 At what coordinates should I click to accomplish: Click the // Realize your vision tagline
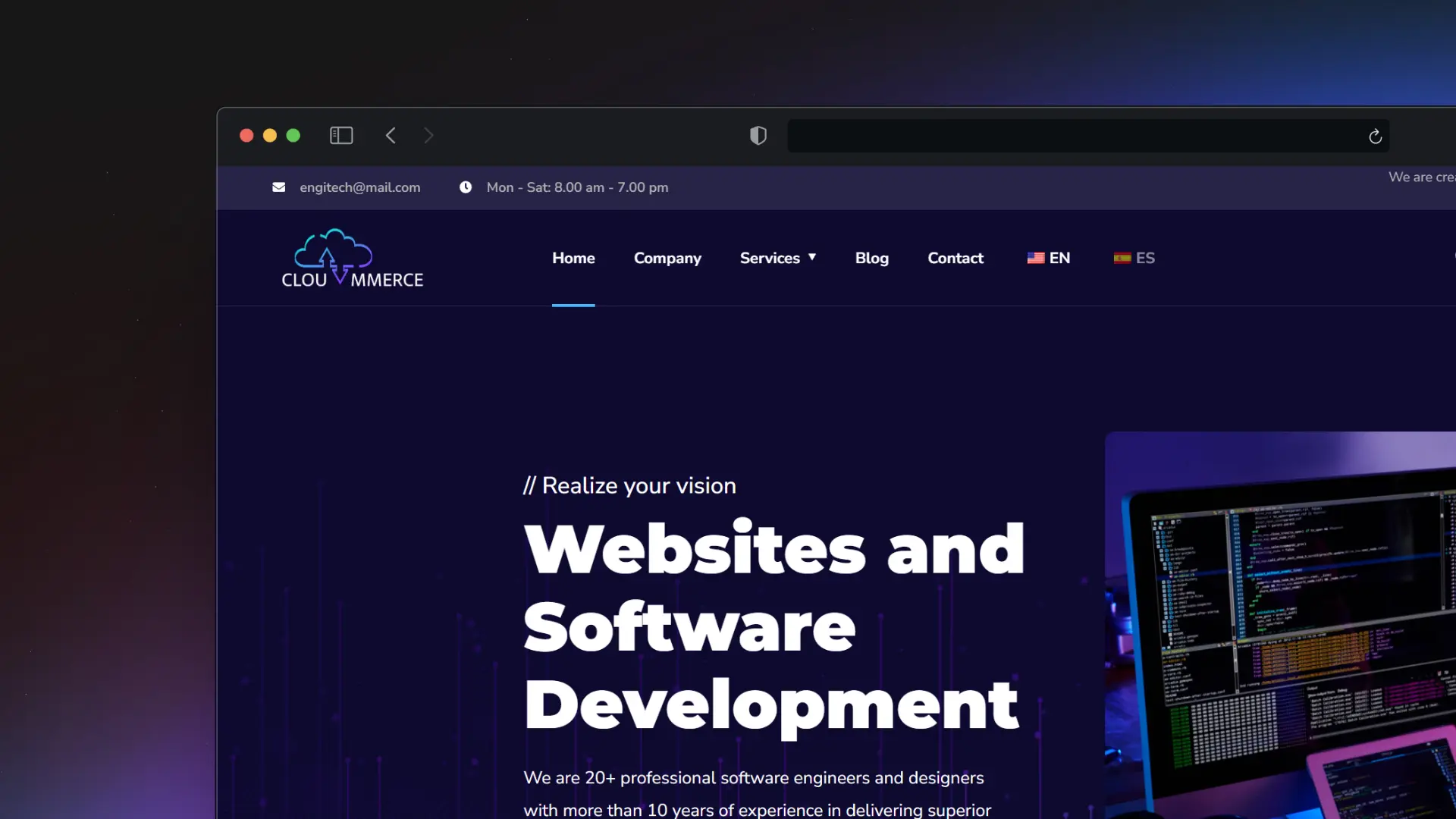pos(629,485)
